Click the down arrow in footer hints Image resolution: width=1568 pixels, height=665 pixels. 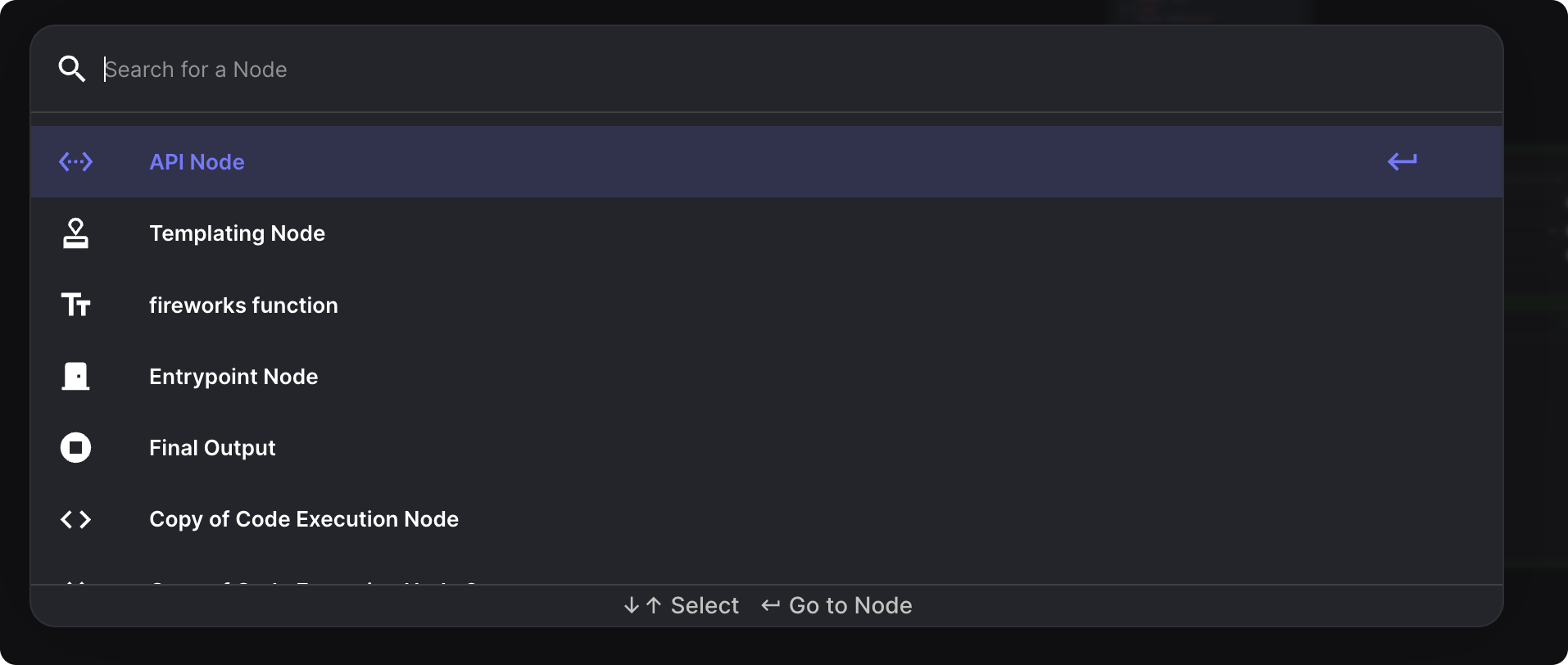(x=631, y=605)
